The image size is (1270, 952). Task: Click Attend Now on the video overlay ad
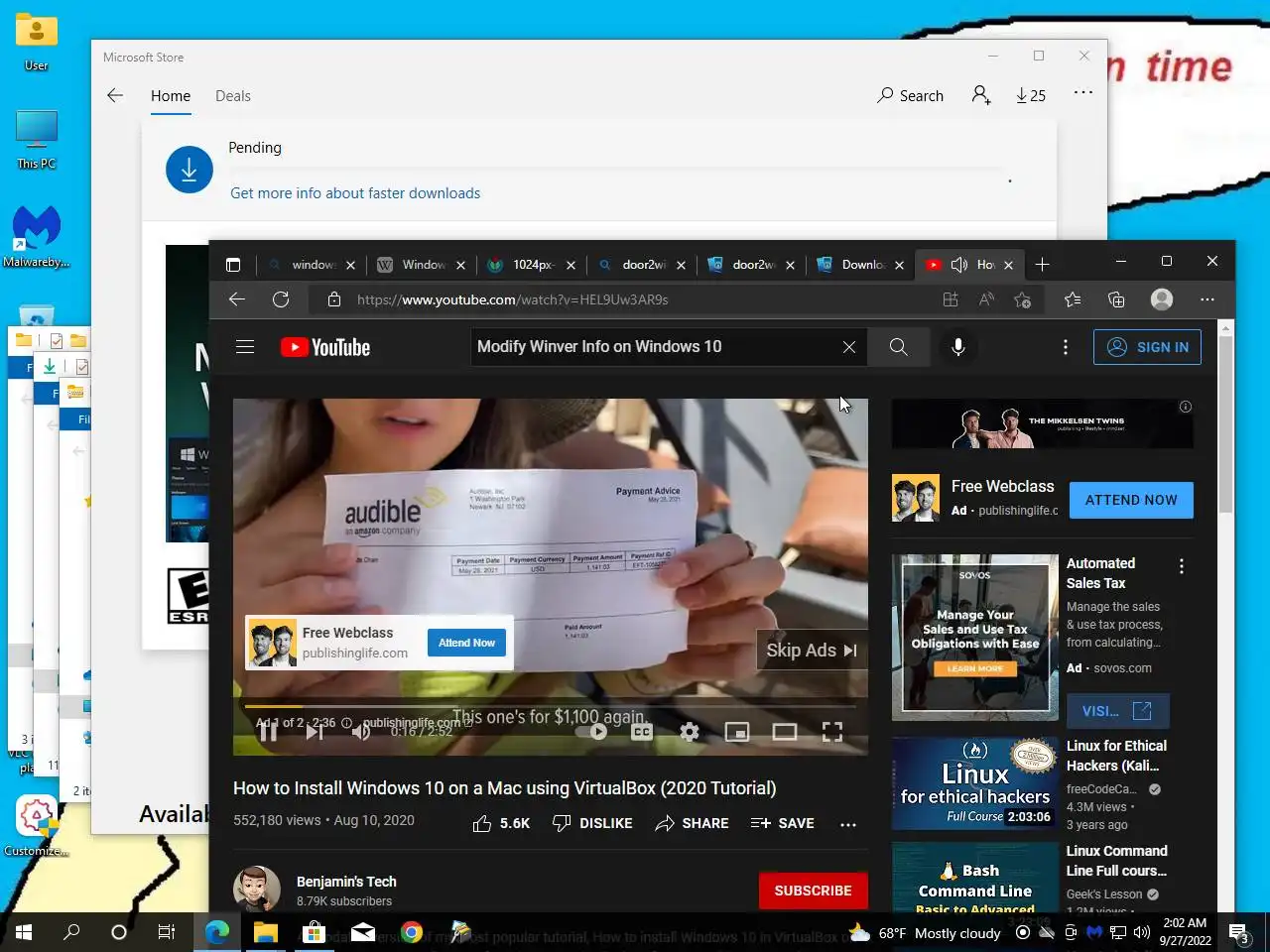[x=466, y=643]
